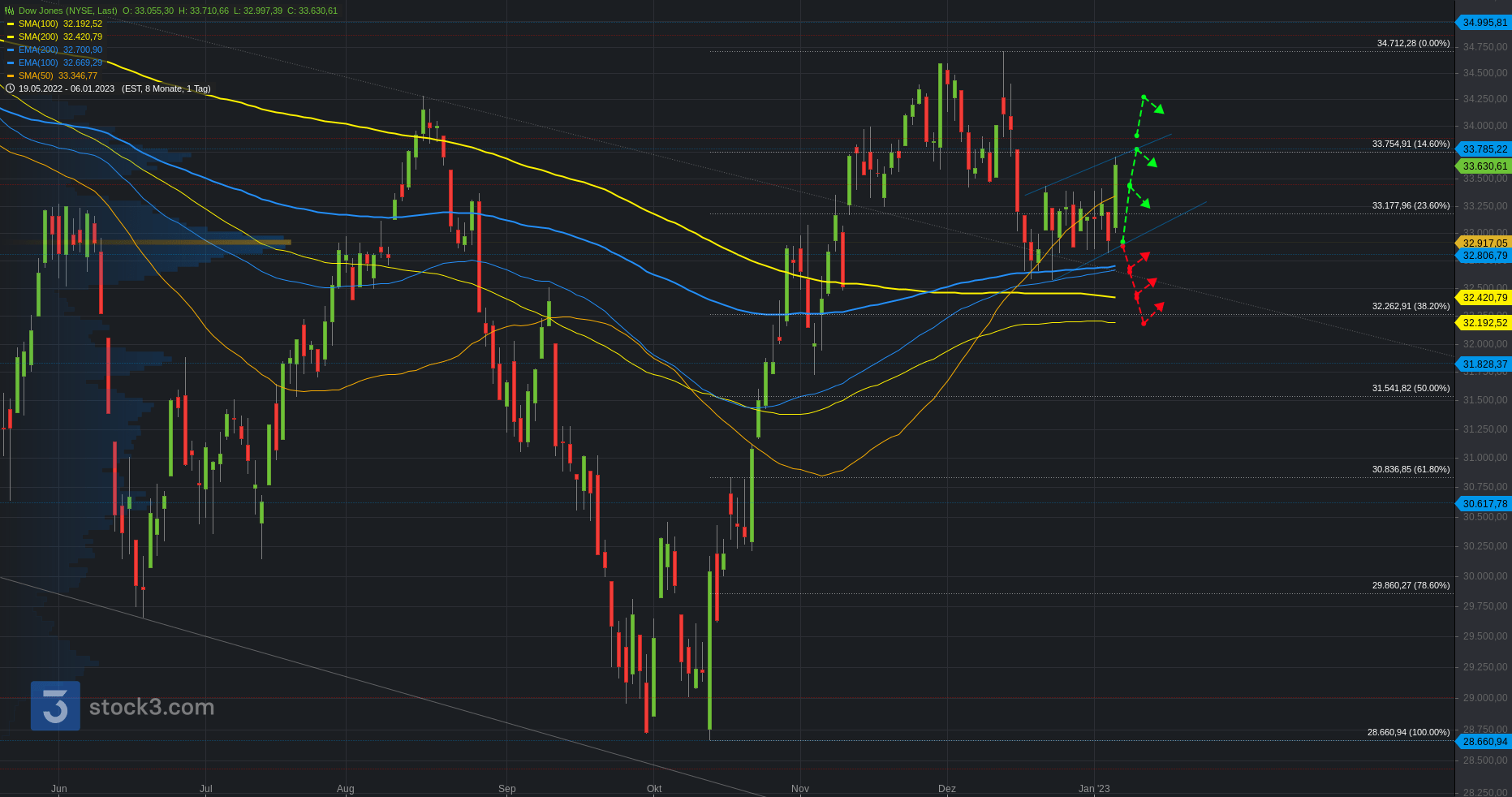Click the 34.995,81 blue price tag
The height and width of the screenshot is (797, 1512).
click(1484, 23)
